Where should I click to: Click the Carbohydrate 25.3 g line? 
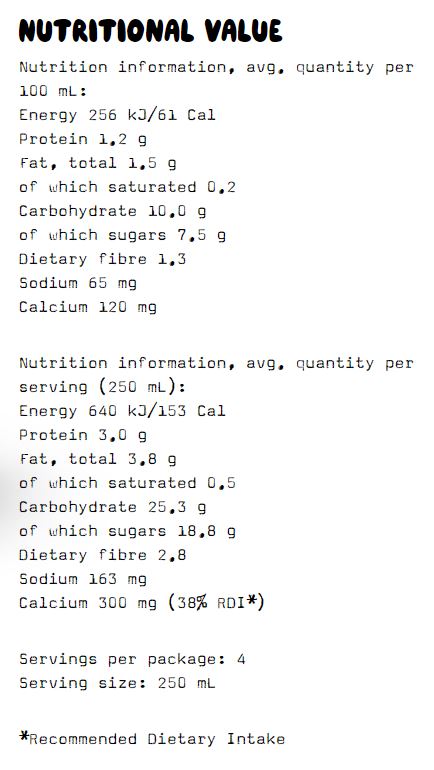pyautogui.click(x=112, y=508)
